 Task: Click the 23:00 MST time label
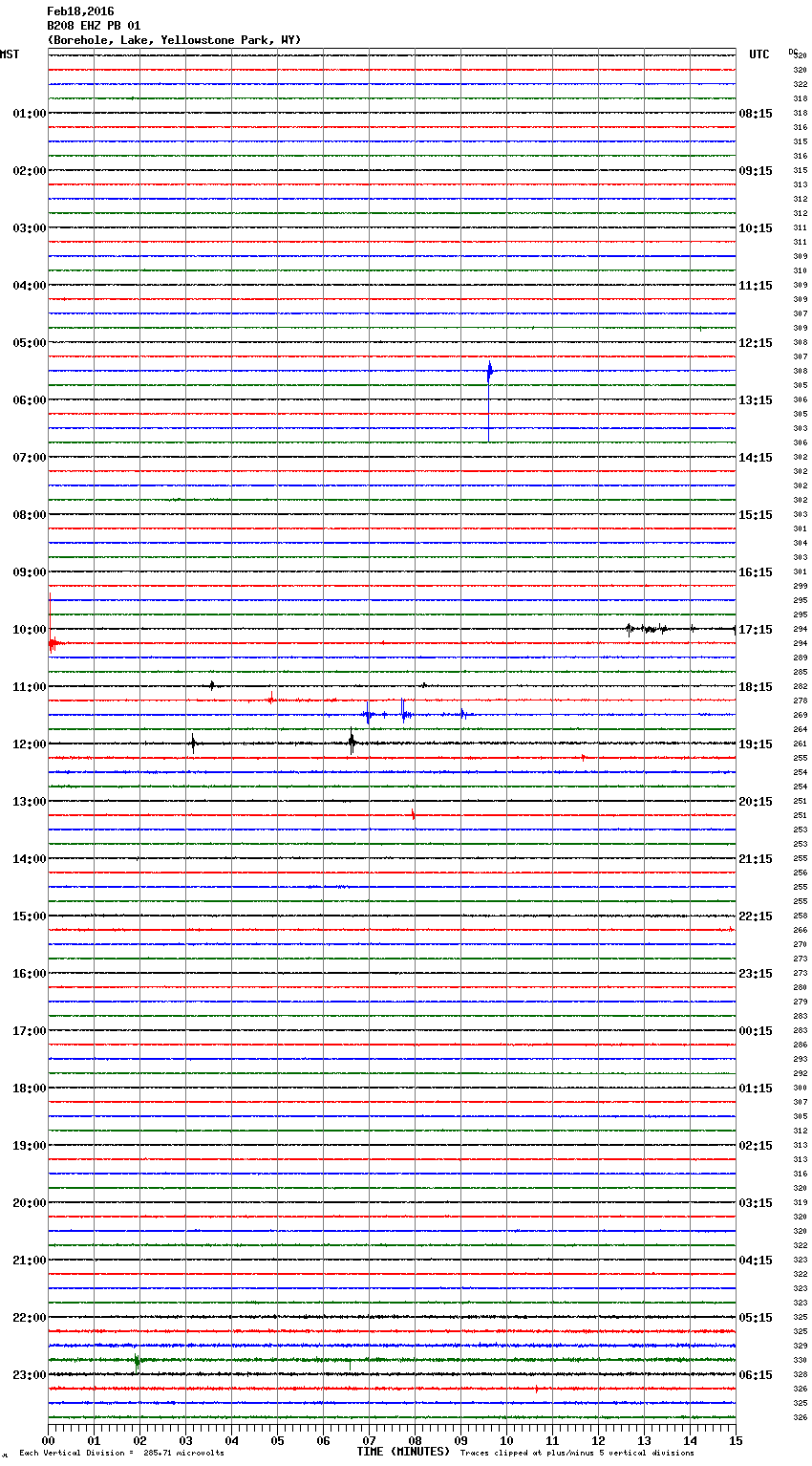coord(30,1375)
